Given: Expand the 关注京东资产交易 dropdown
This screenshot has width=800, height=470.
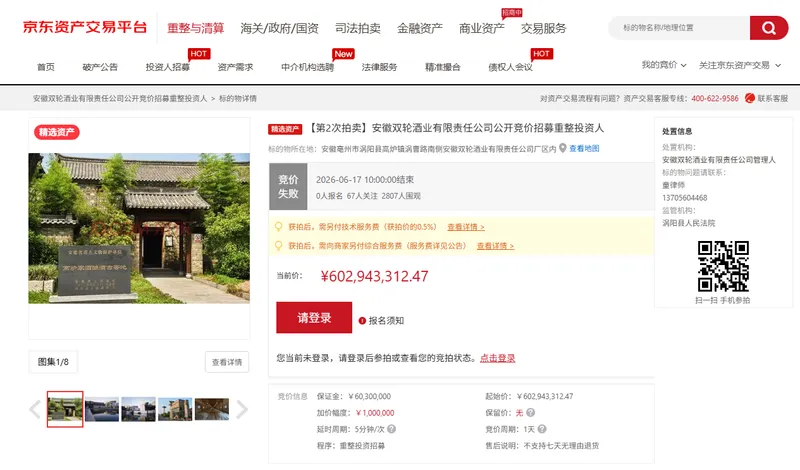Looking at the screenshot, I should tap(740, 65).
